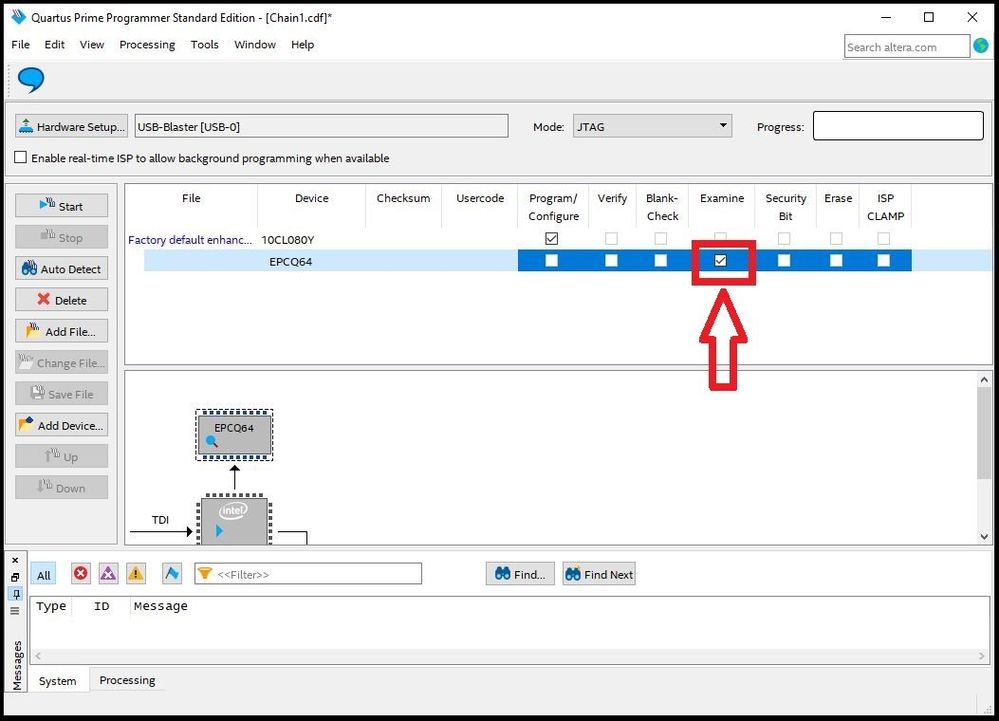Click the funnel icon in filter box

click(204, 574)
